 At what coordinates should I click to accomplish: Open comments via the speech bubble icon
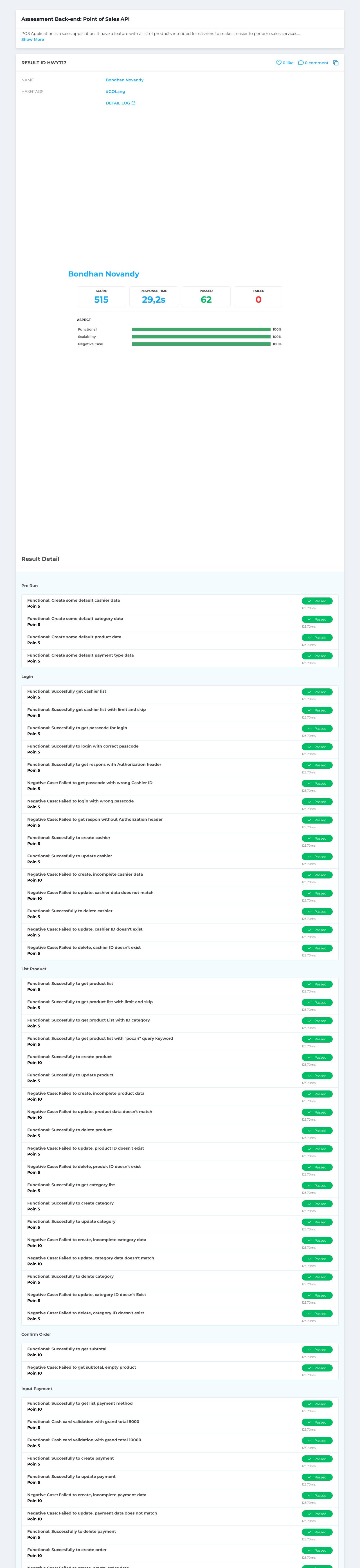300,63
